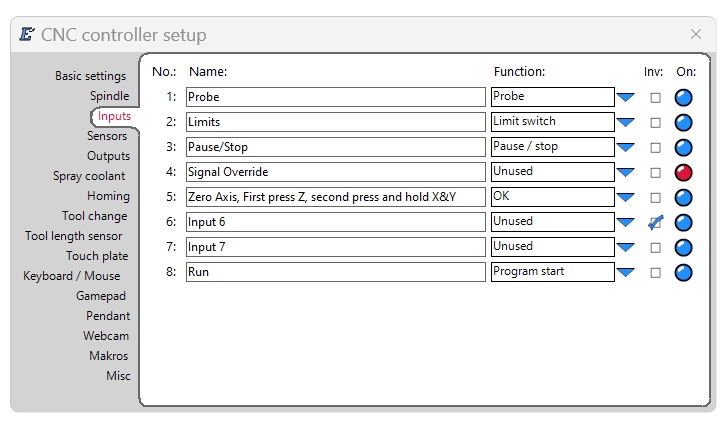Switch to the Spindle settings page
The image size is (728, 423).
click(110, 96)
